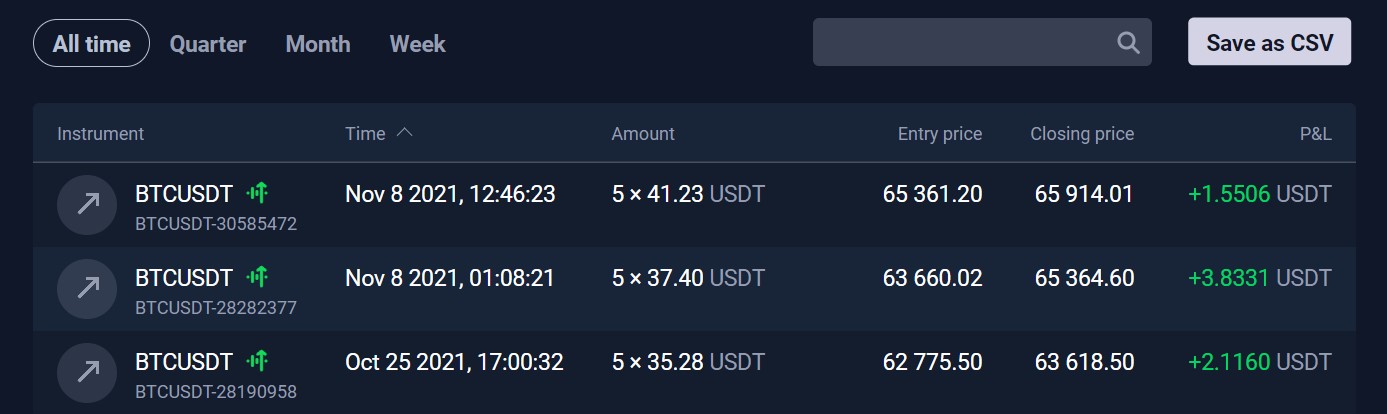Sort by the Instrument column header
Image resolution: width=1387 pixels, height=414 pixels.
click(x=101, y=133)
